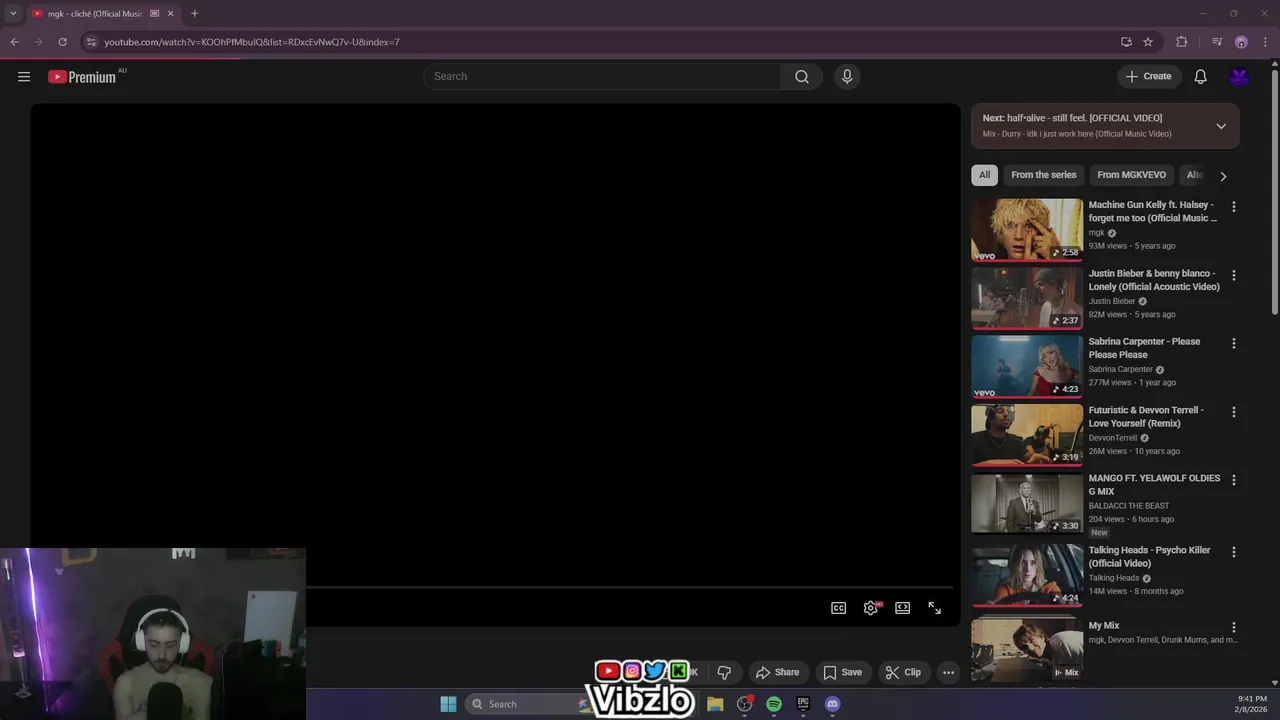This screenshot has height=720, width=1280.
Task: Focus the YouTube search field
Action: click(x=602, y=77)
